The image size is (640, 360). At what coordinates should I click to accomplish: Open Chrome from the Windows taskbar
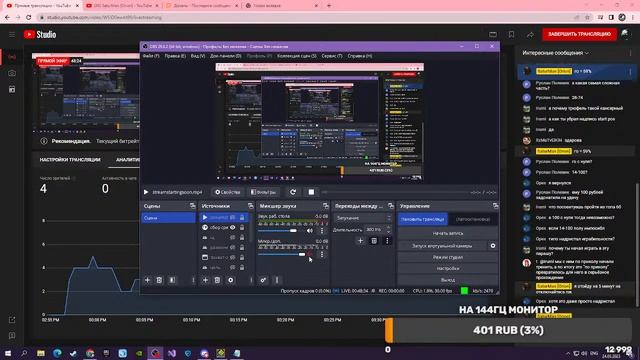90,353
